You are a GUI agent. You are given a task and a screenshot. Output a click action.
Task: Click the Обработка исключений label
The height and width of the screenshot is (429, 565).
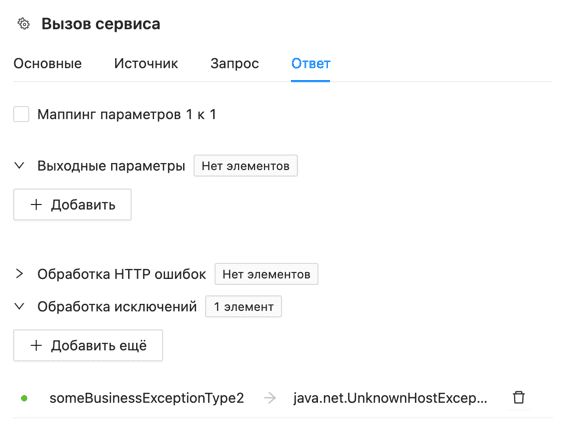117,307
